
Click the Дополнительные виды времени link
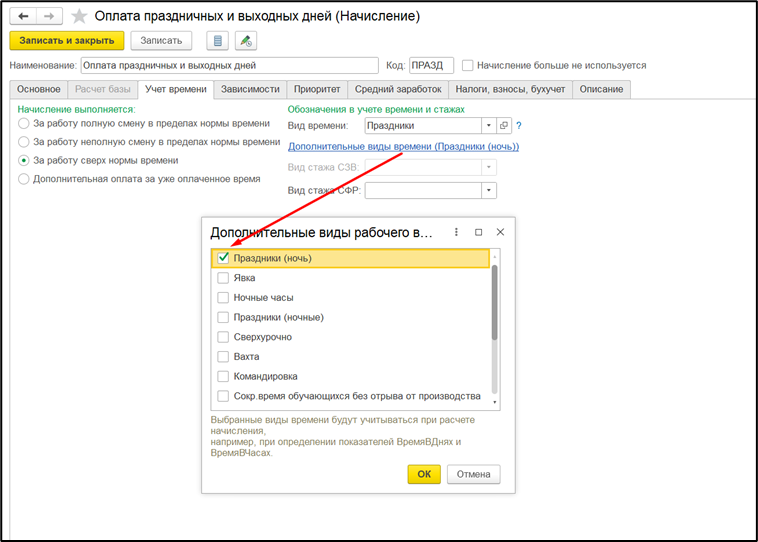click(403, 146)
